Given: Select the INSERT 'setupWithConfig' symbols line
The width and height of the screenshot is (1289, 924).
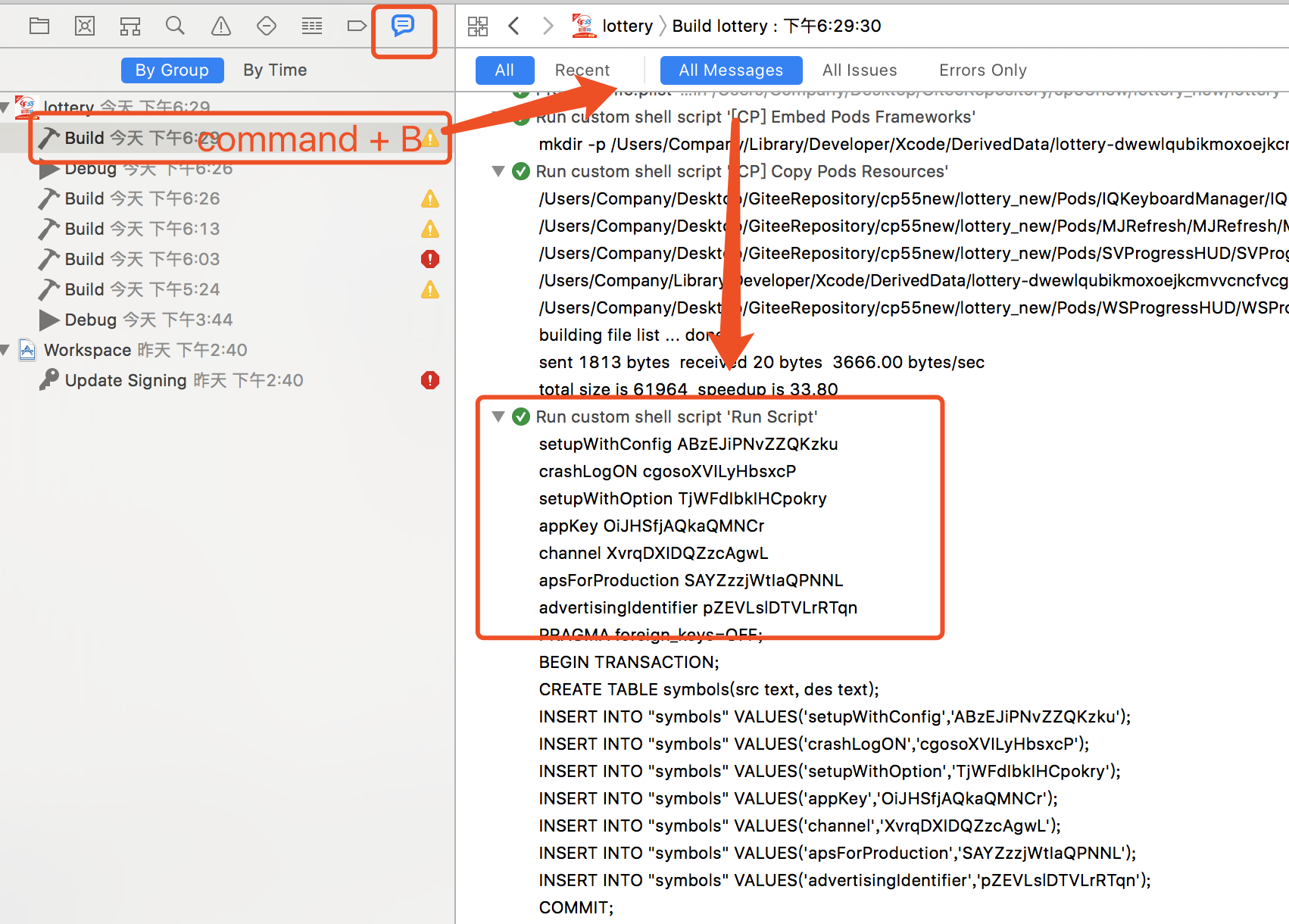Looking at the screenshot, I should (835, 716).
